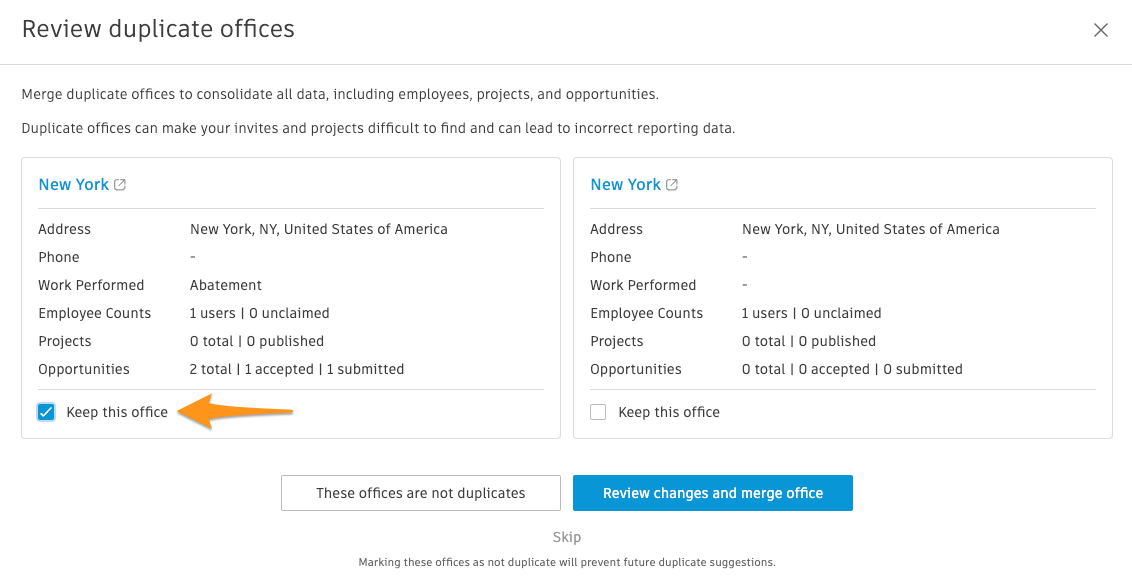Open external link icon beside left New York

point(121,185)
